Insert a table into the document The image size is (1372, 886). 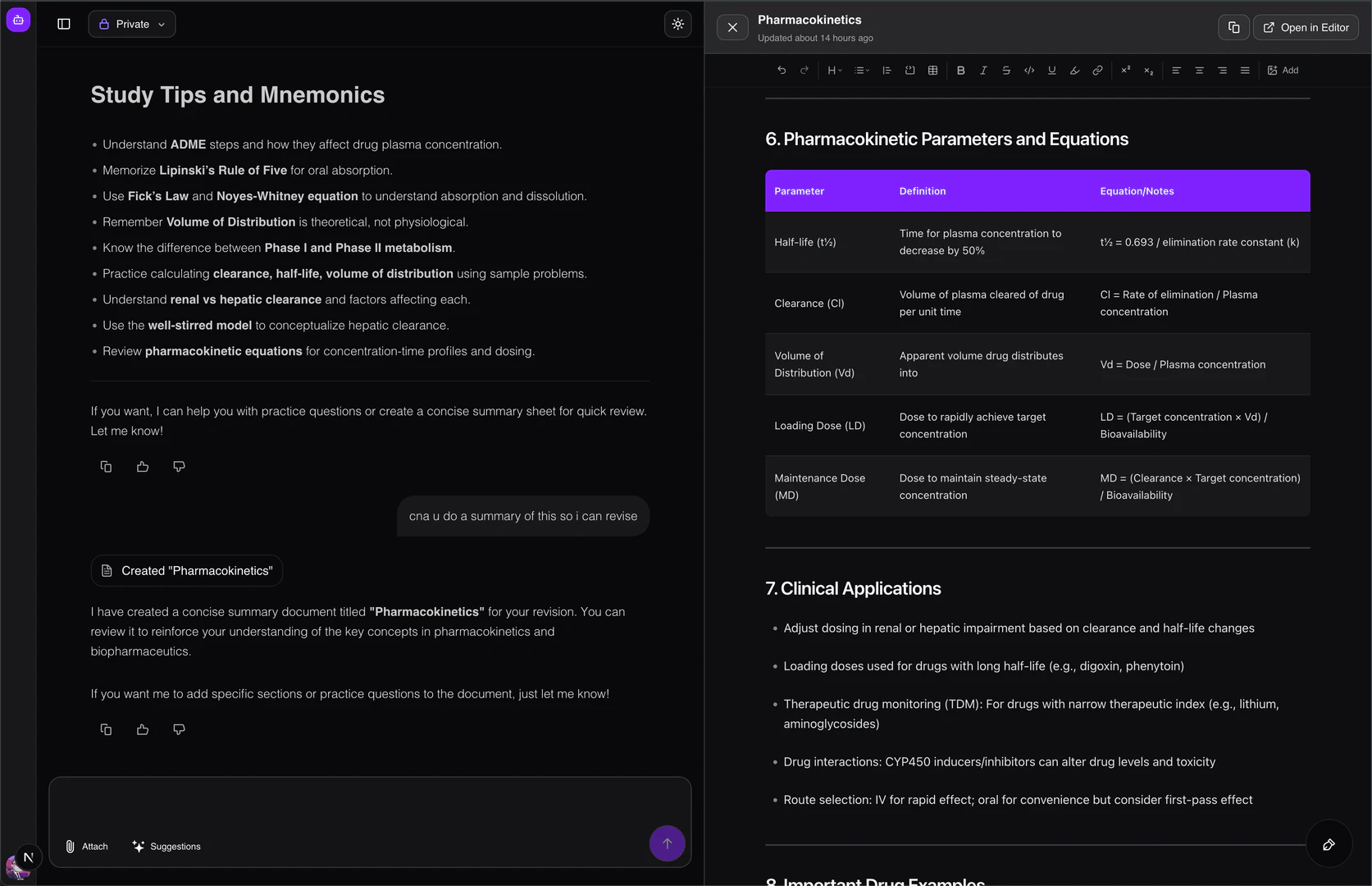[932, 70]
